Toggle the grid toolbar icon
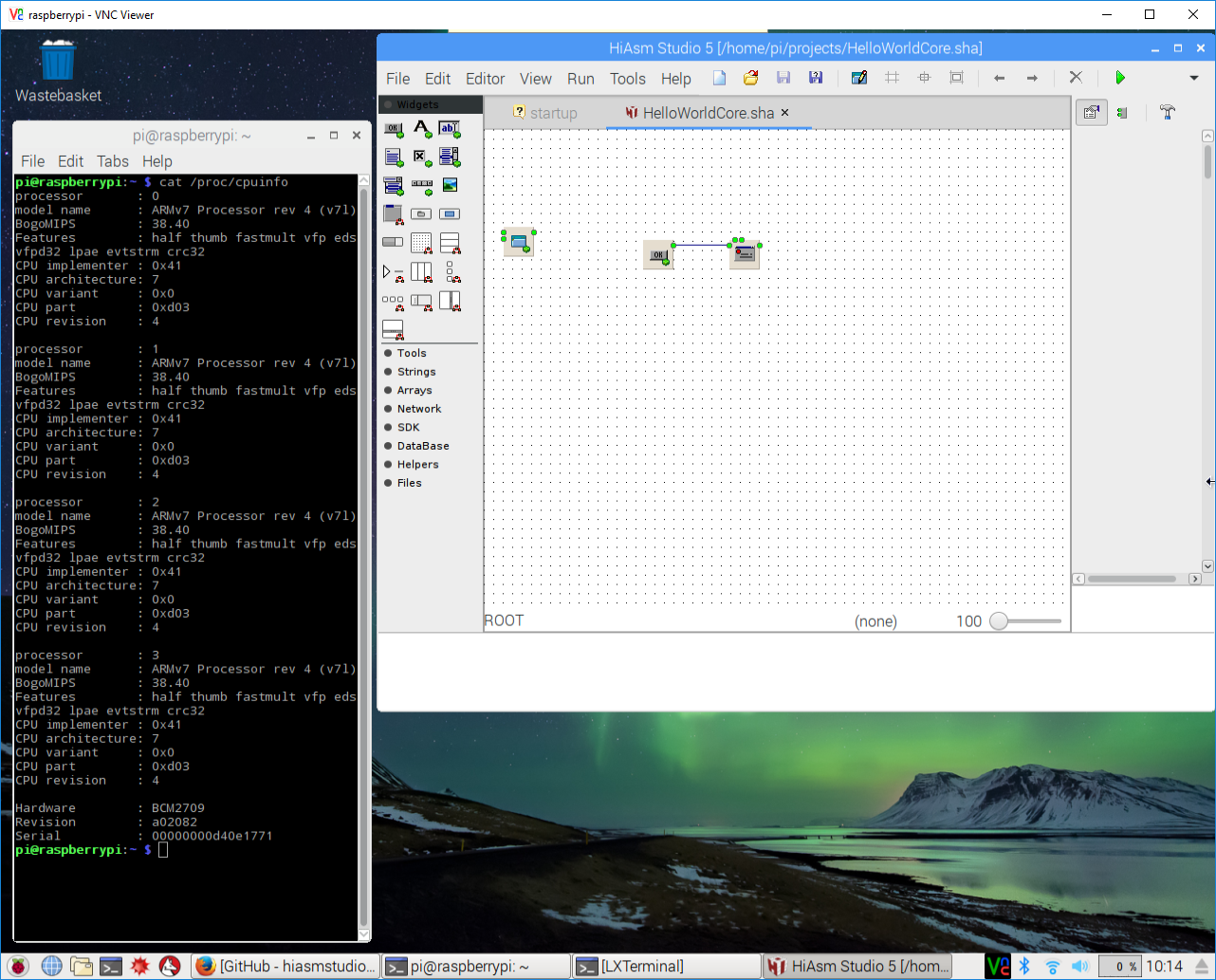The image size is (1216, 980). click(892, 78)
